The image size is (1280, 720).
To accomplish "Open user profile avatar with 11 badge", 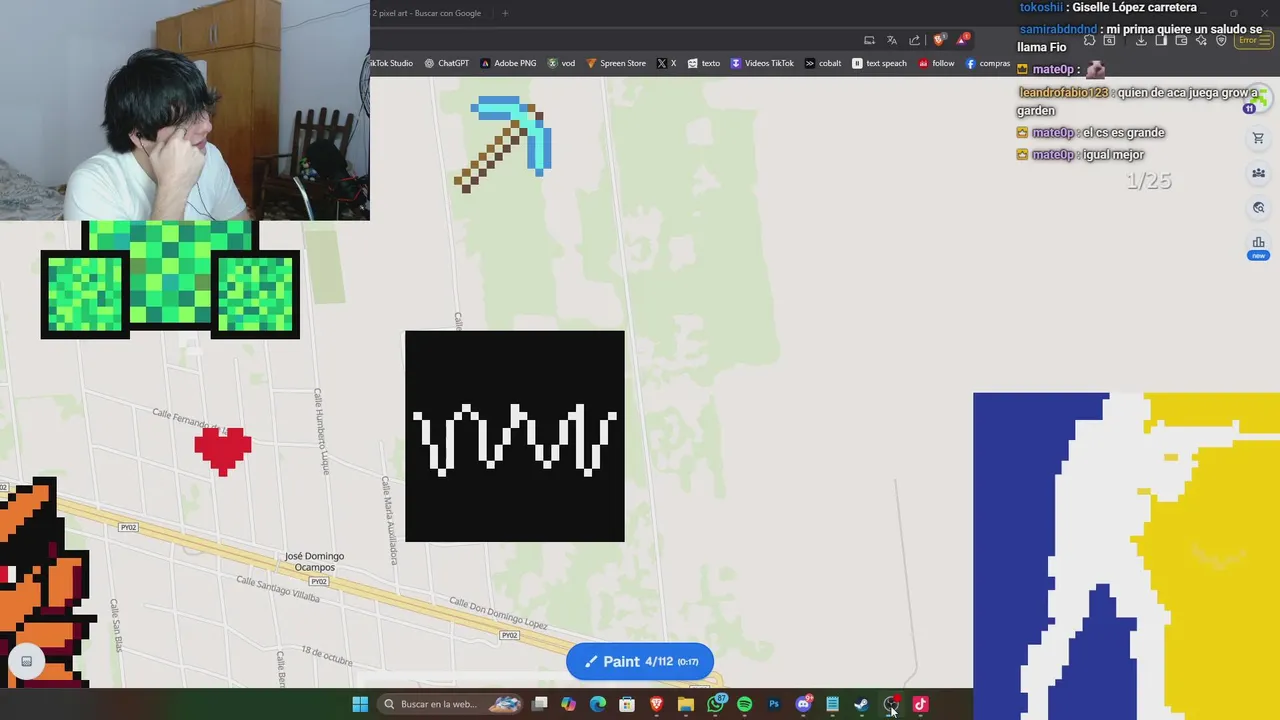I will pyautogui.click(x=1257, y=99).
